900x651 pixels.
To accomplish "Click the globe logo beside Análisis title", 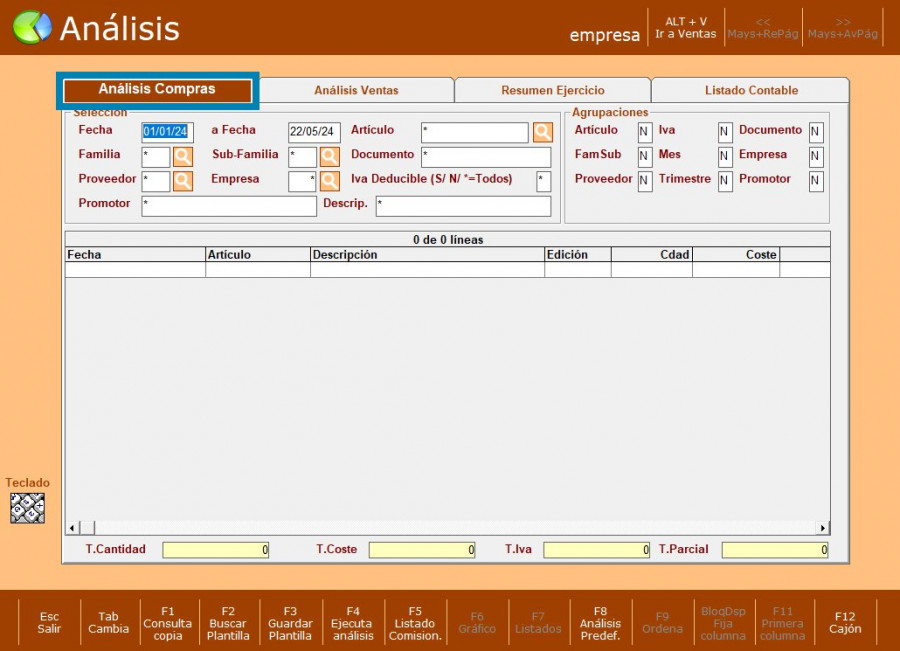I will pos(32,28).
